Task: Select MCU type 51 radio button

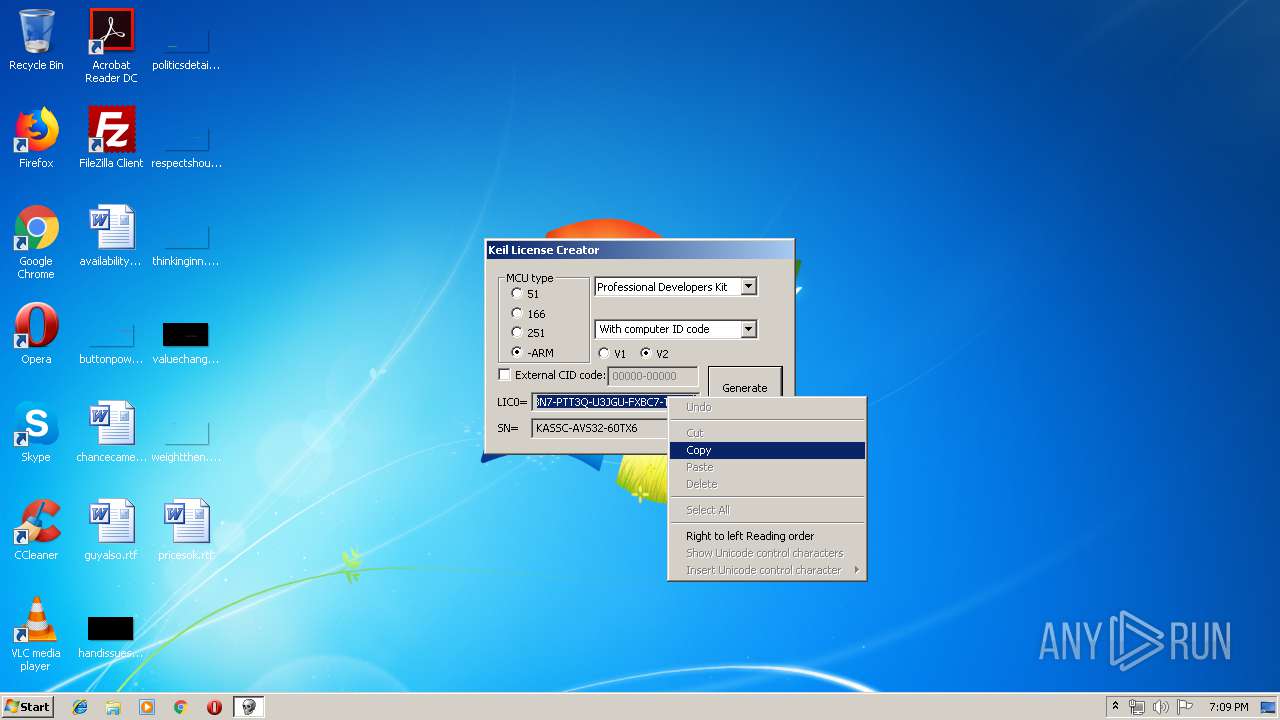Action: coord(517,294)
